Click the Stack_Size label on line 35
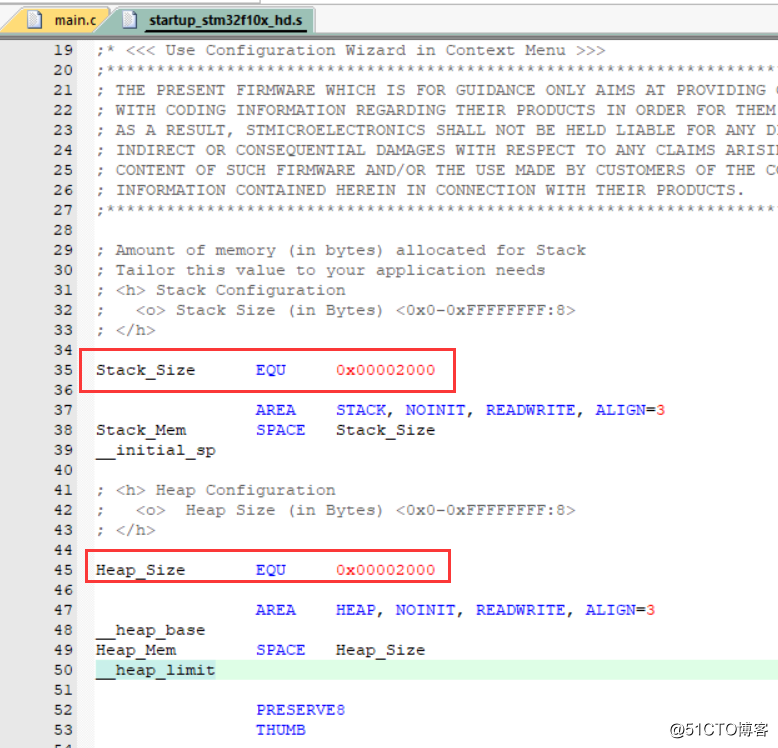The image size is (778, 748). [145, 370]
